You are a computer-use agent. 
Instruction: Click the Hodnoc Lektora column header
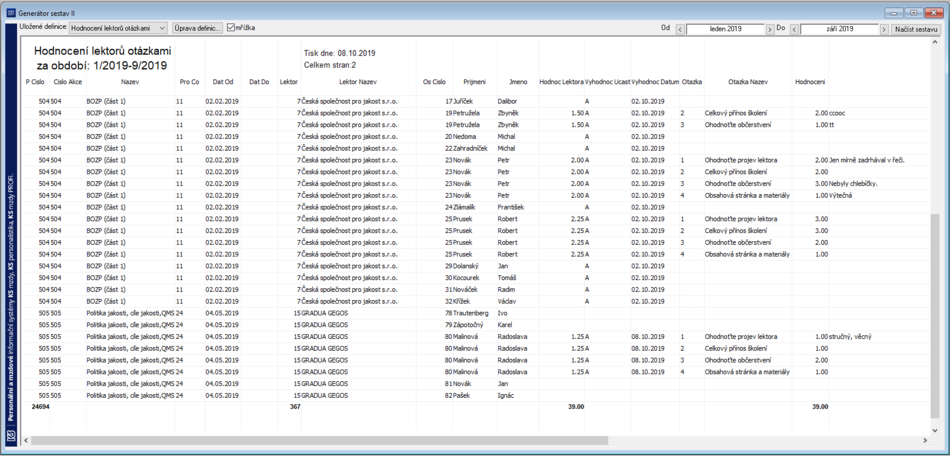point(561,82)
